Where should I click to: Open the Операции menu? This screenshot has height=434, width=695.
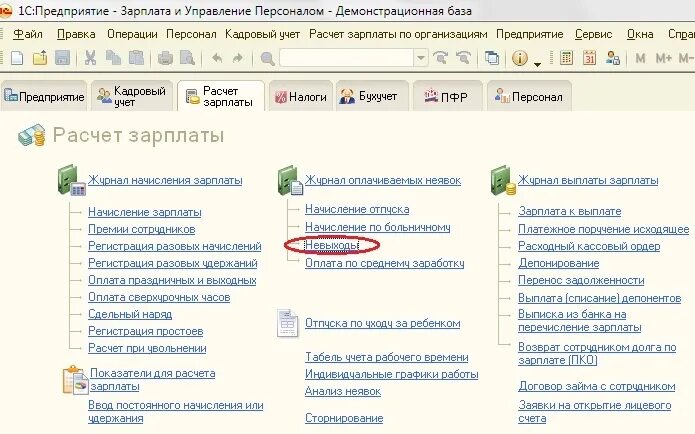point(132,34)
